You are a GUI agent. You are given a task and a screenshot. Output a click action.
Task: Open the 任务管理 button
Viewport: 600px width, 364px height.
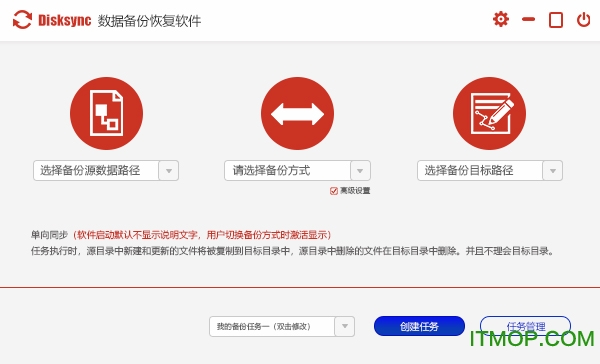point(525,326)
